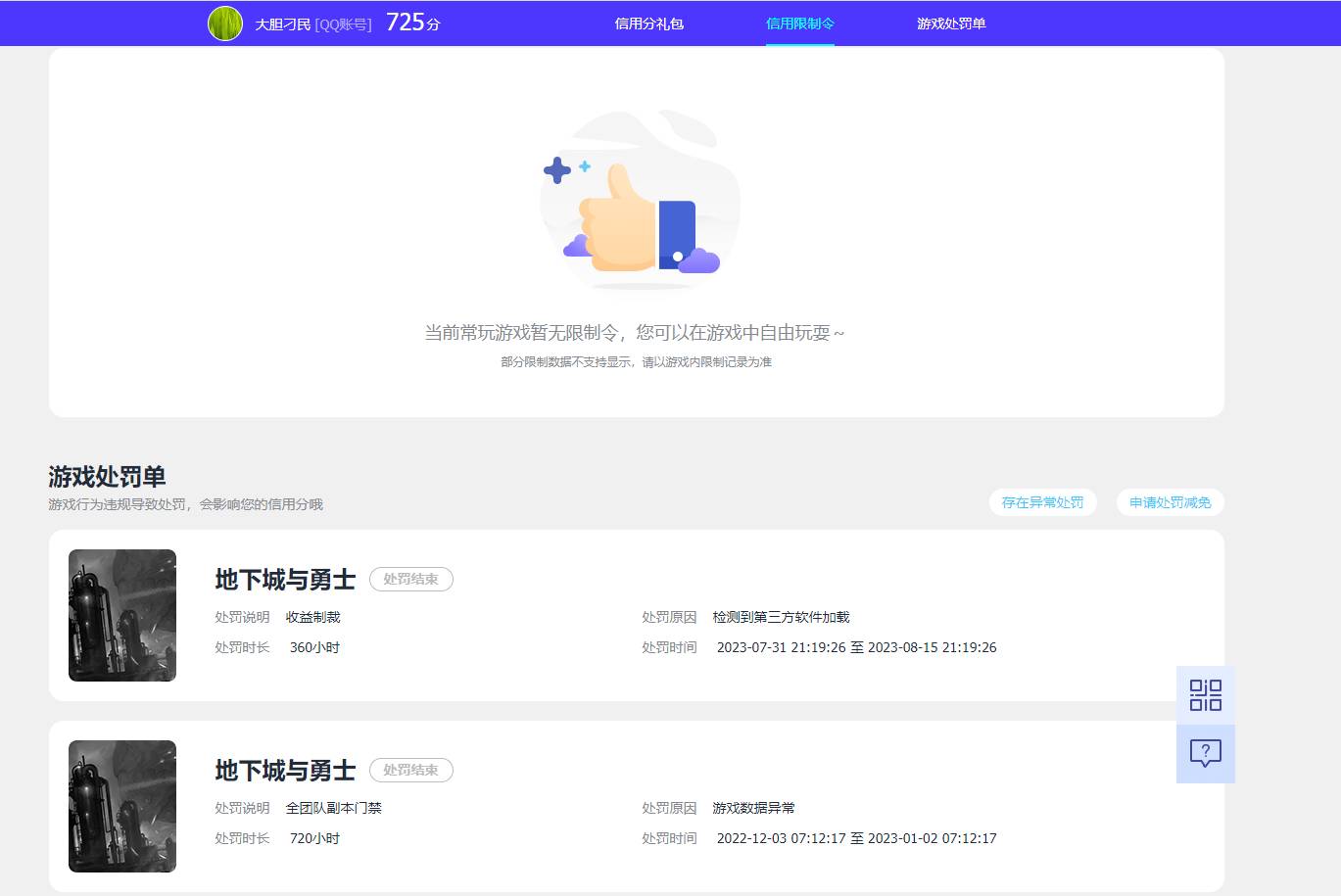Click the 部分限制数据不支持显示 tip text

pyautogui.click(x=634, y=361)
